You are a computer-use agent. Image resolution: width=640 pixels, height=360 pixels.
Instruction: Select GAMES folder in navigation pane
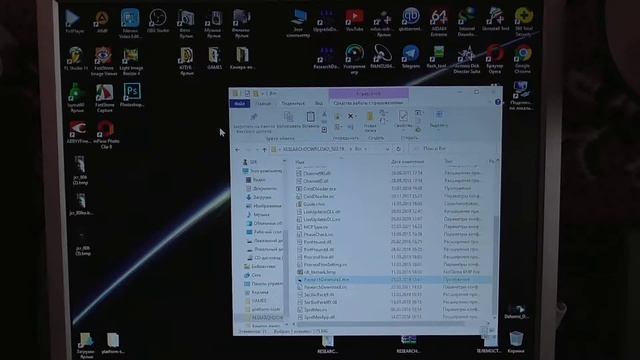256,301
